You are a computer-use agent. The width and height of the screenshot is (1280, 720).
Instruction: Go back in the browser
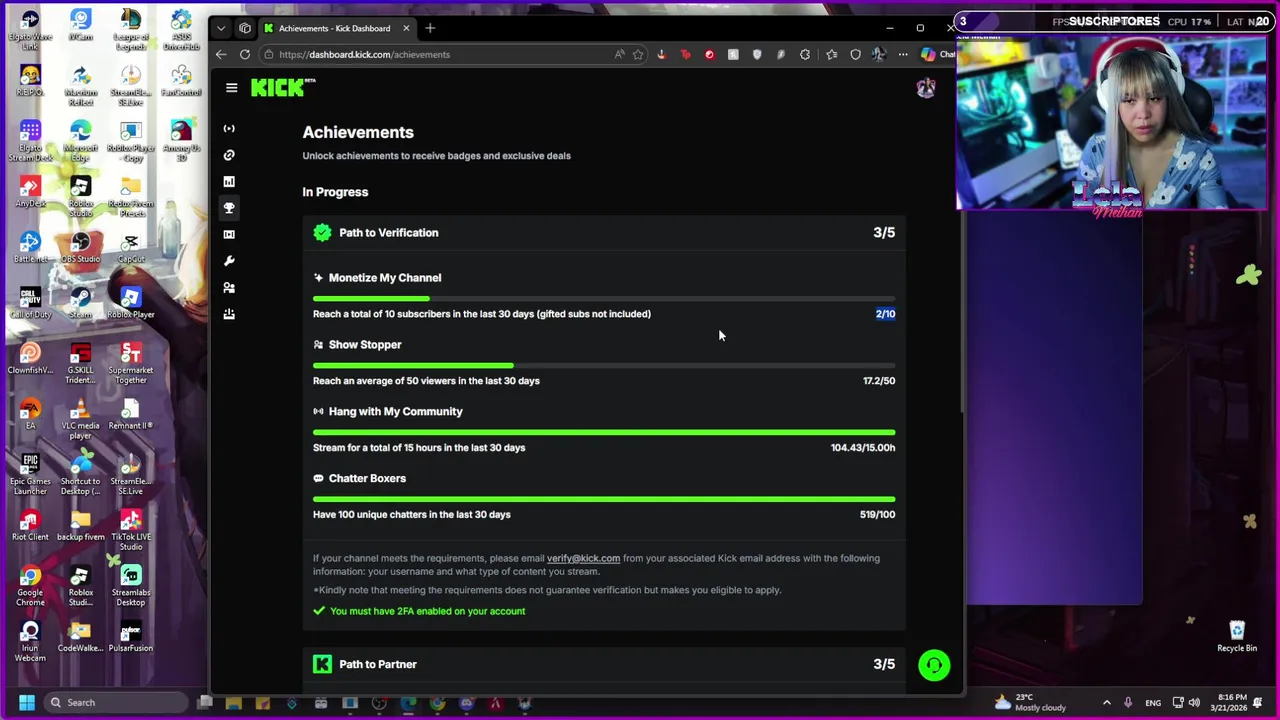click(x=221, y=54)
